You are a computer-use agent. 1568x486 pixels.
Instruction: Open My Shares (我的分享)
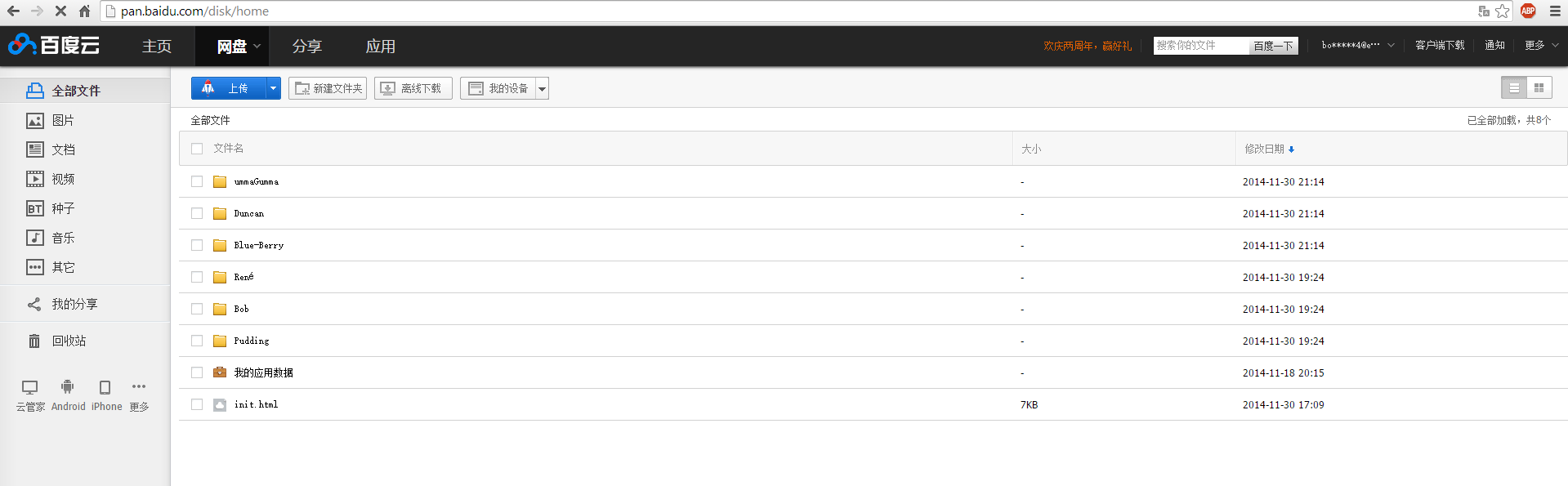(62, 304)
